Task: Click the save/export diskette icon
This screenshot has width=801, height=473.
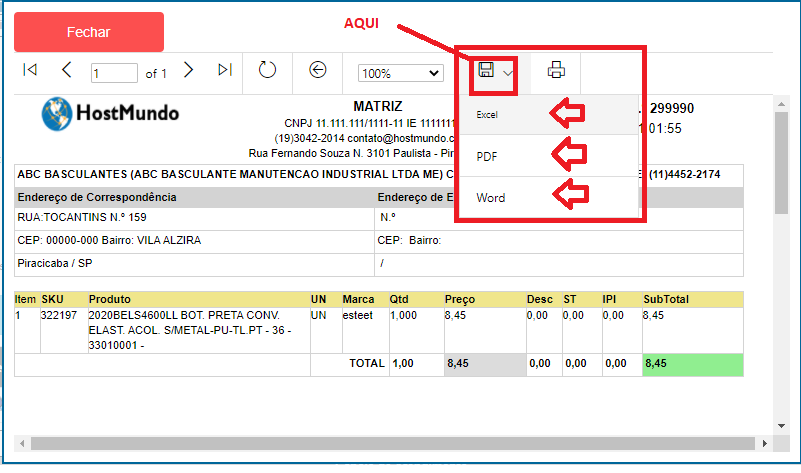Action: pos(486,69)
